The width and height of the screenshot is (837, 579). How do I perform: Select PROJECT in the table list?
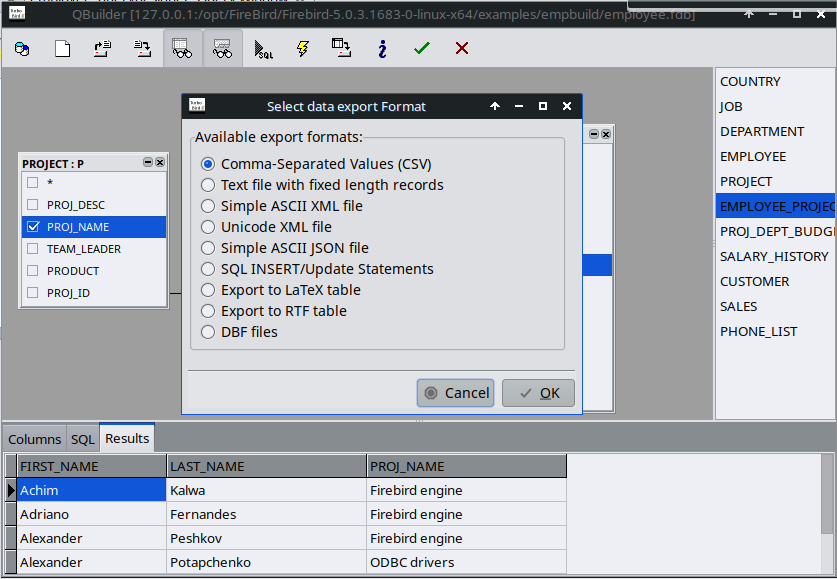(774, 182)
